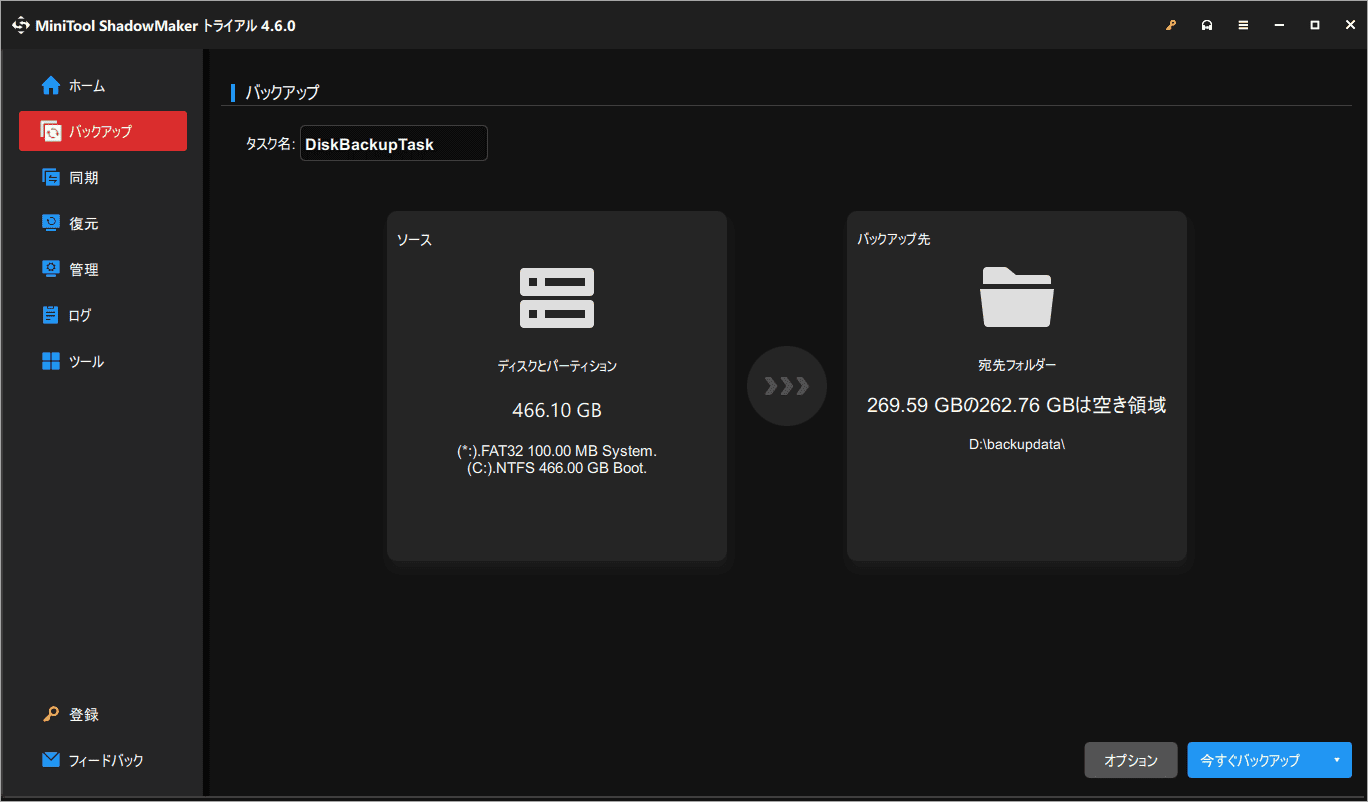Expand the backup-now dropdown arrow

tap(1336, 760)
